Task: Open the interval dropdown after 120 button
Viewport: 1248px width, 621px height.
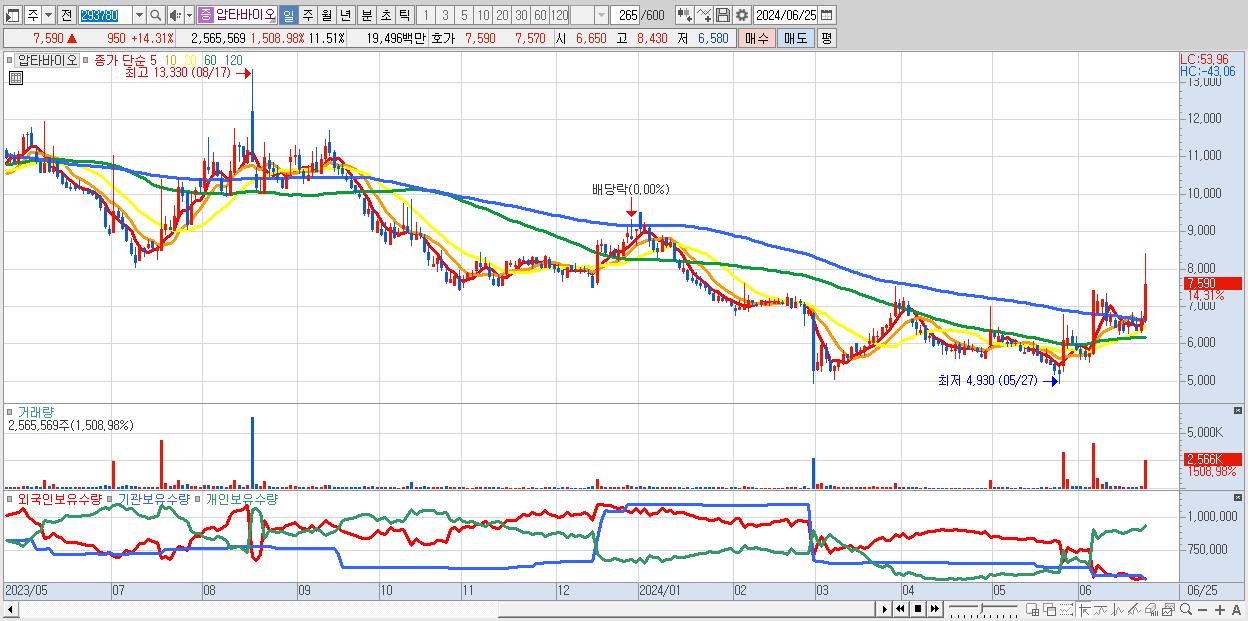Action: [x=601, y=15]
